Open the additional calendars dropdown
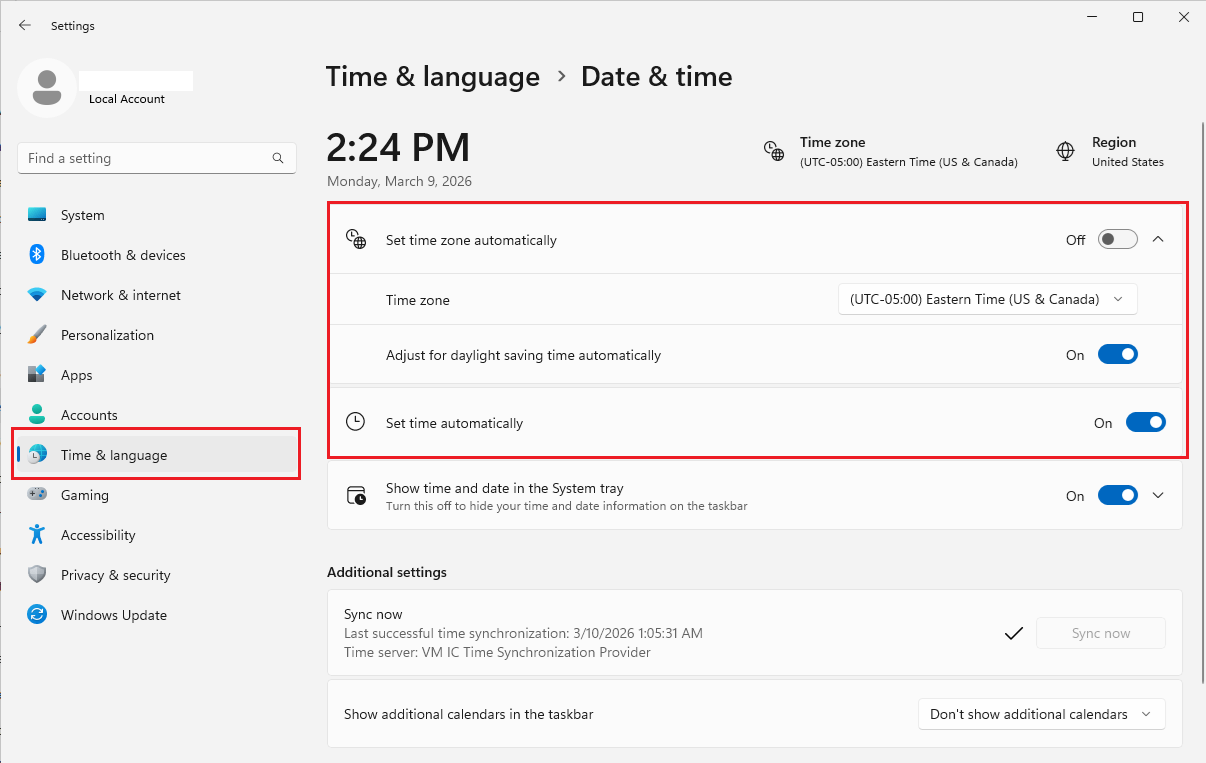1206x763 pixels. 1041,714
